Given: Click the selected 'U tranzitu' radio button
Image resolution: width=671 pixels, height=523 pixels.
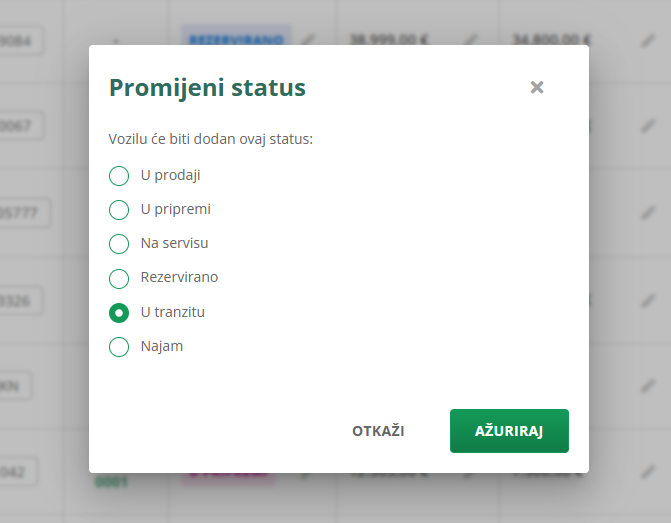Looking at the screenshot, I should coord(119,313).
